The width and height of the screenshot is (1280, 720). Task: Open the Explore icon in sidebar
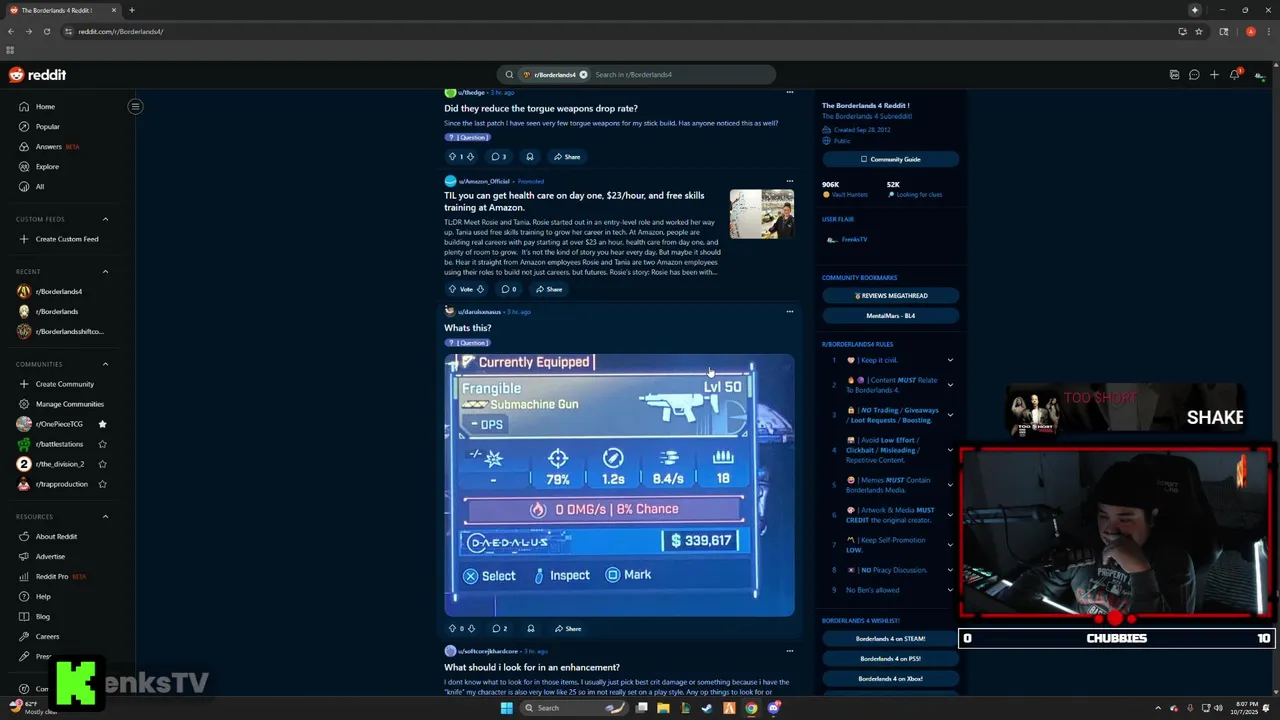click(x=24, y=167)
